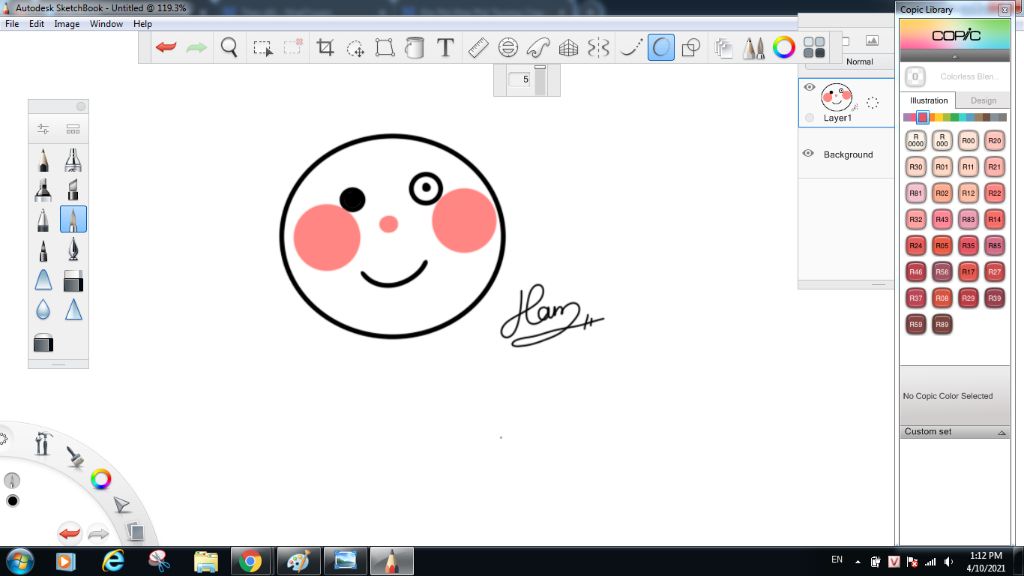Select the Pencil brush in brush palette
This screenshot has width=1024, height=576.
coord(43,160)
